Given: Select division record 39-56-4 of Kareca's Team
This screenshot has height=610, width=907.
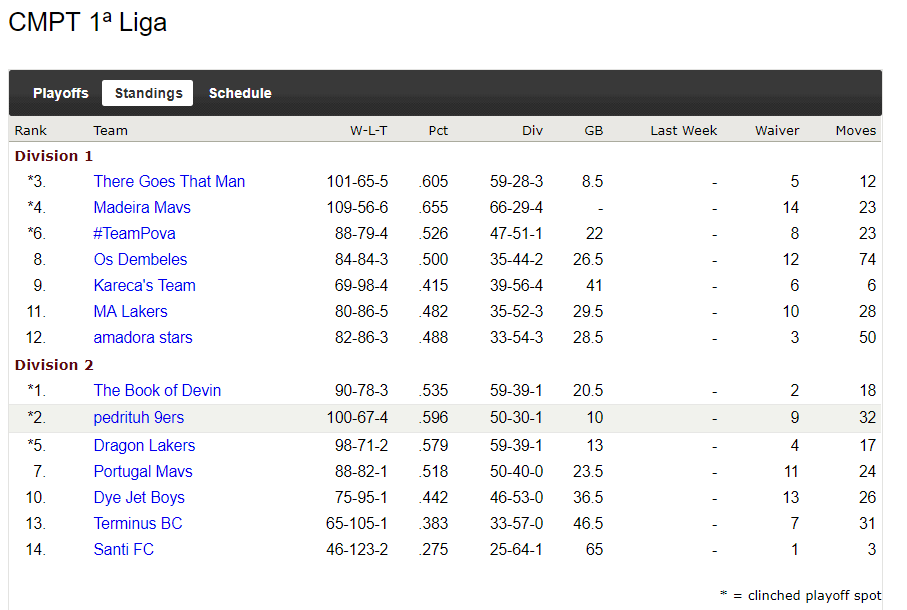Looking at the screenshot, I should [516, 286].
